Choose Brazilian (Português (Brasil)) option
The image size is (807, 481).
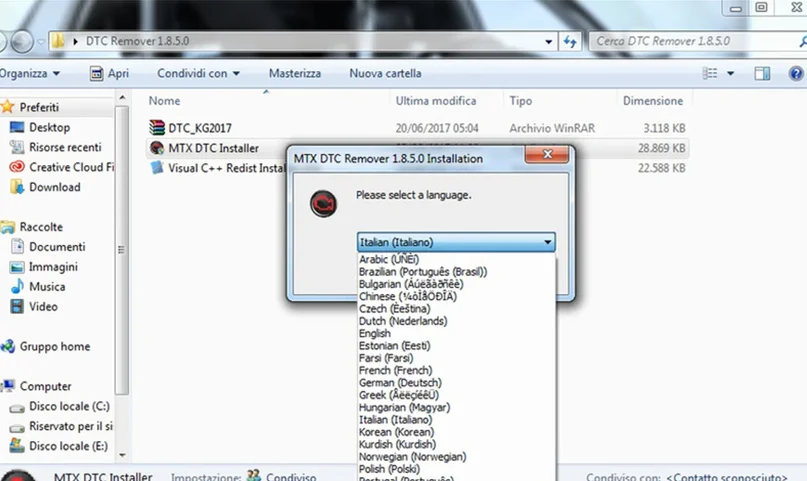click(456, 272)
